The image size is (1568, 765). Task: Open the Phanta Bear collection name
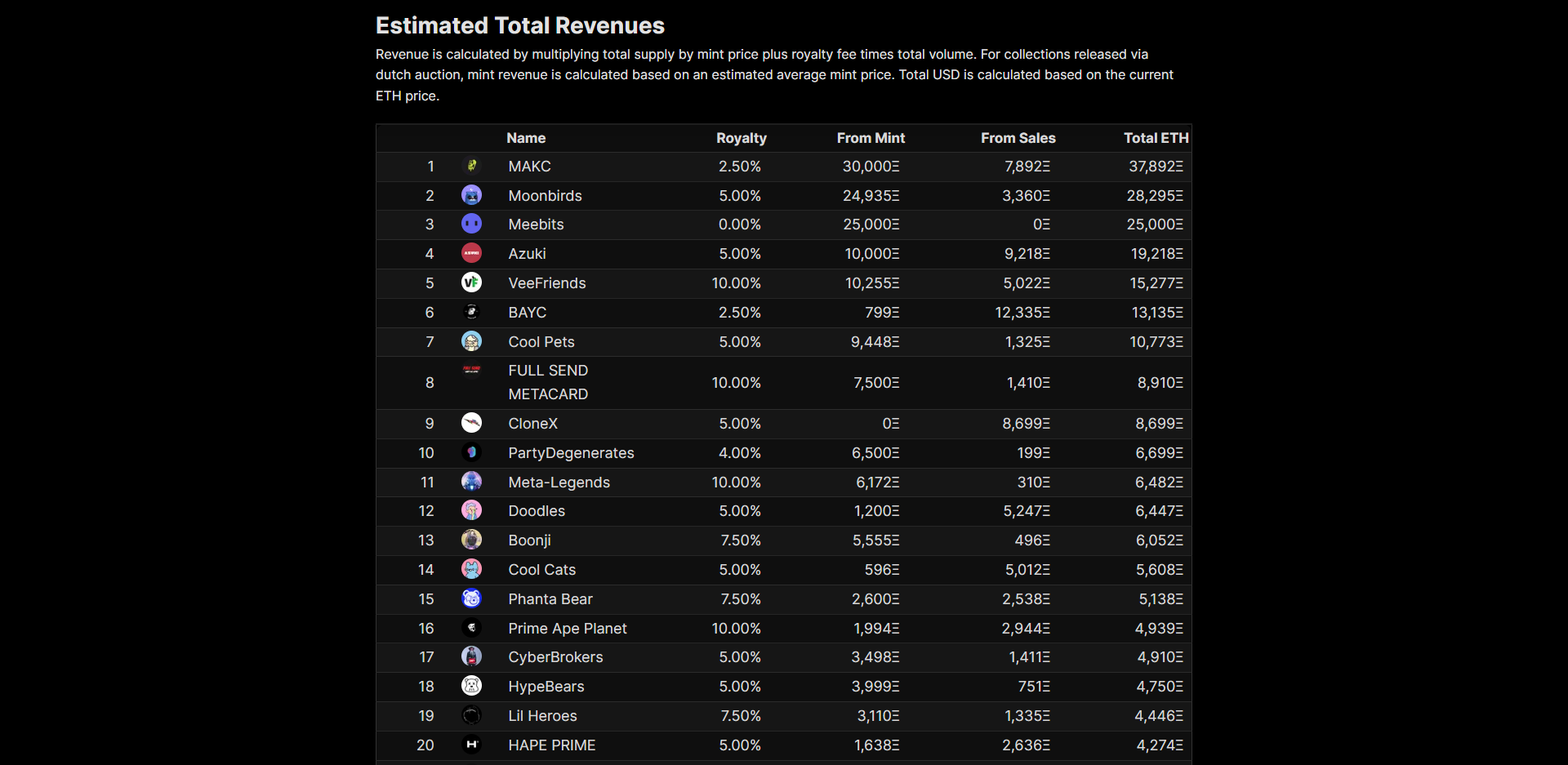550,599
